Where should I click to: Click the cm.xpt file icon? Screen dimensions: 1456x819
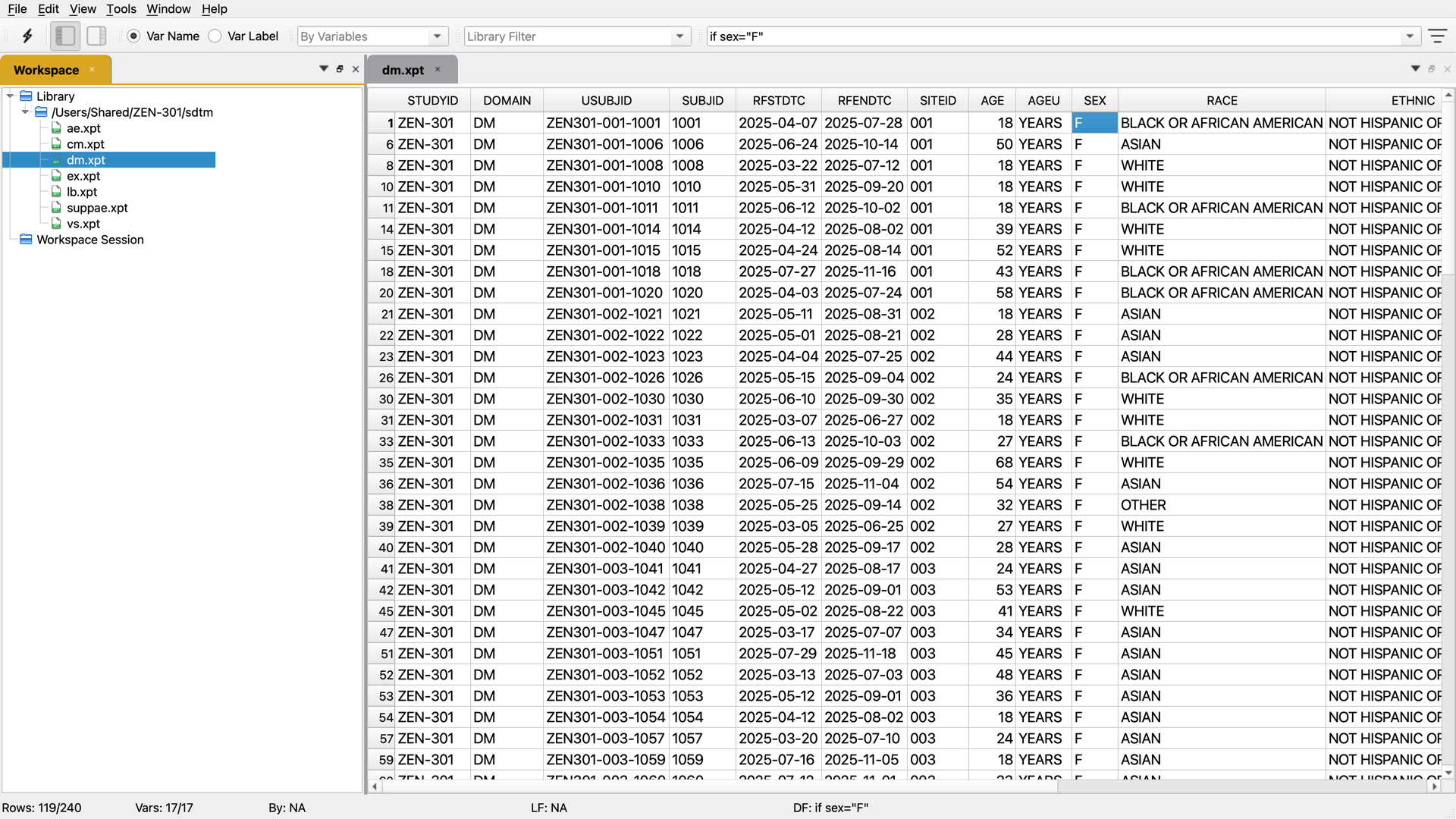point(56,144)
